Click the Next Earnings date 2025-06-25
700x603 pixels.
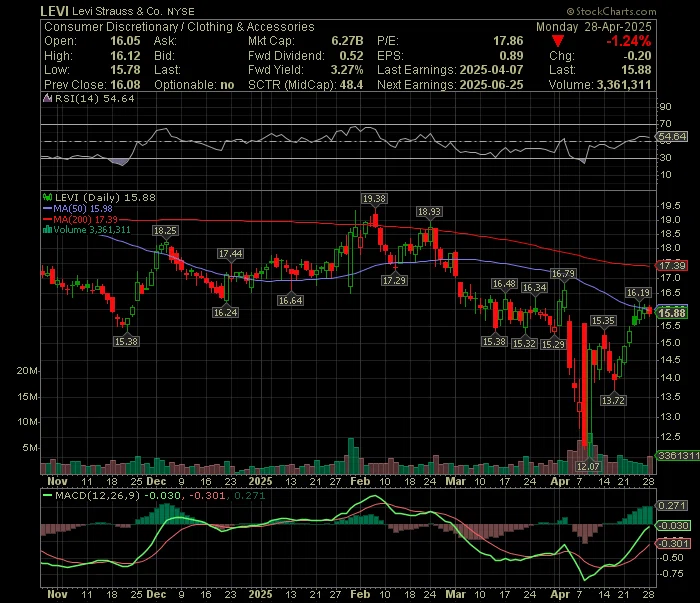click(491, 85)
